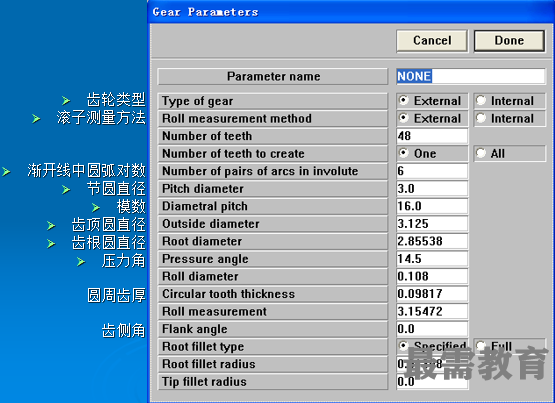This screenshot has height=403, width=555.
Task: Click the Parameter name label
Action: pos(273,76)
